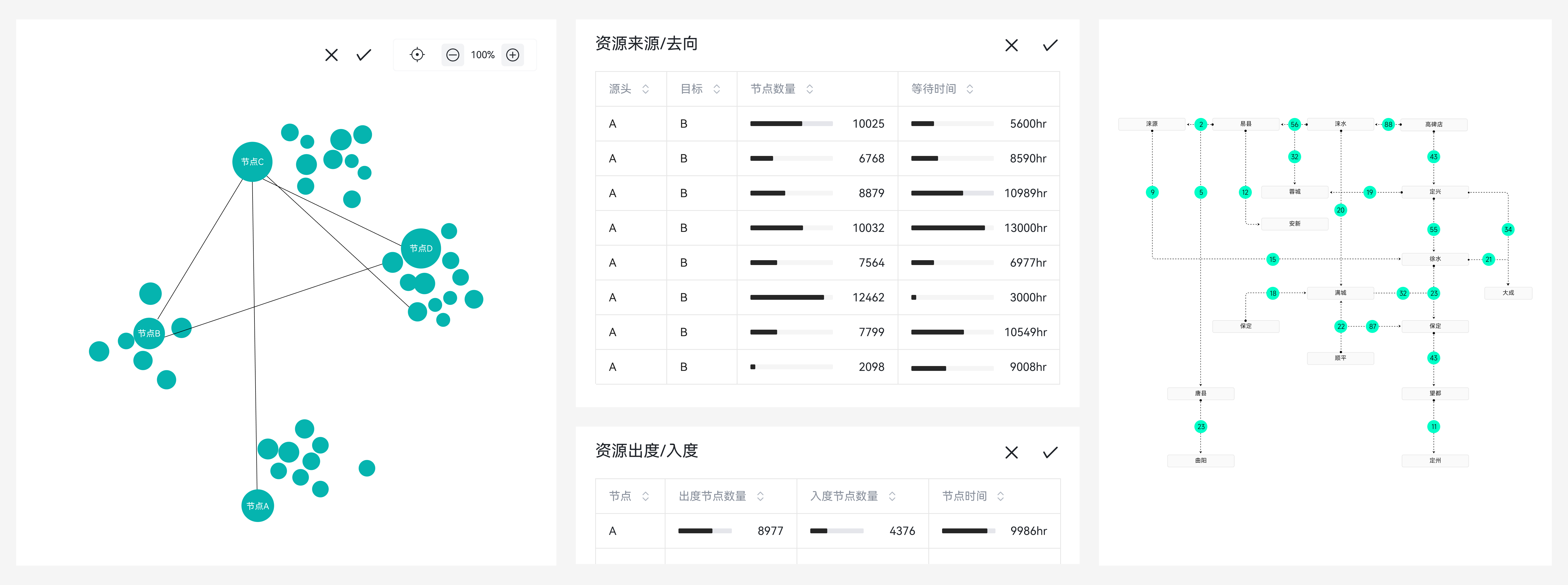Sort by 源头 column

click(645, 89)
